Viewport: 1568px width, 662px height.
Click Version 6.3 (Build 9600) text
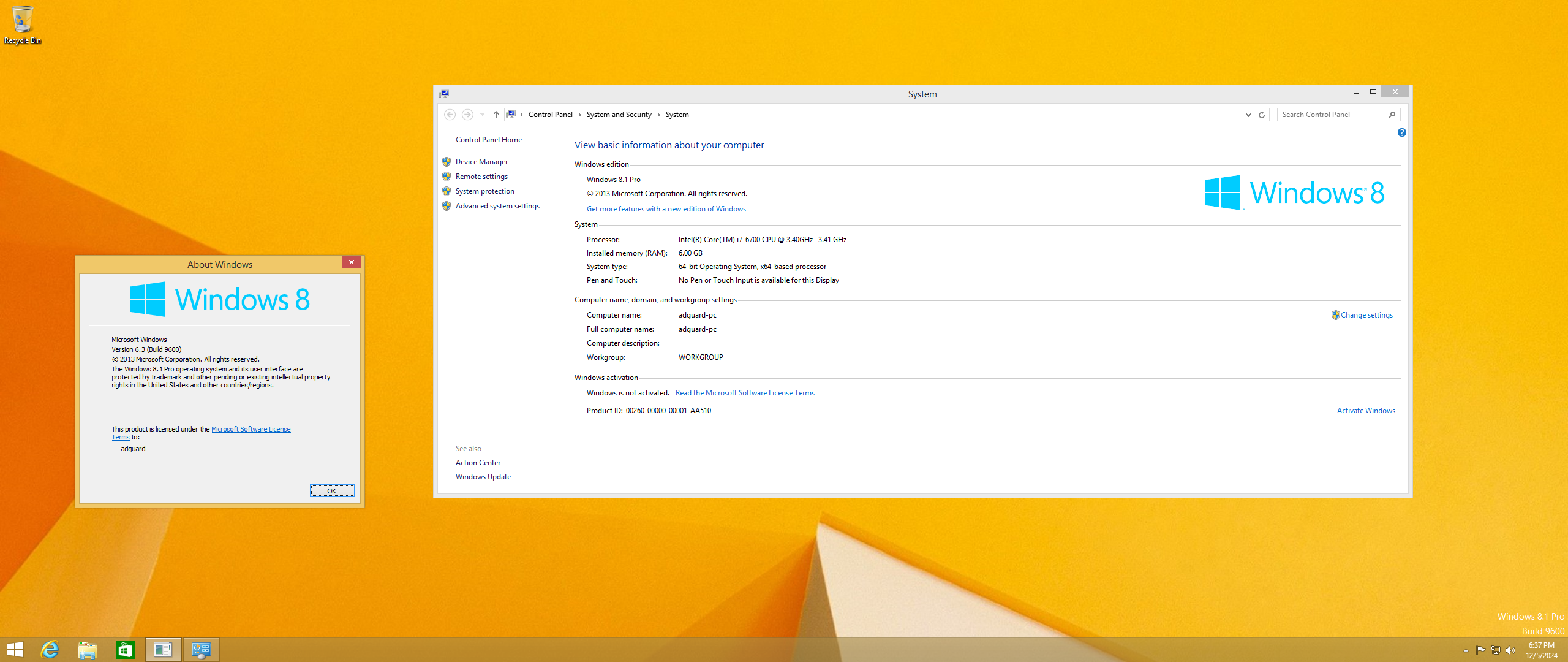pos(146,349)
